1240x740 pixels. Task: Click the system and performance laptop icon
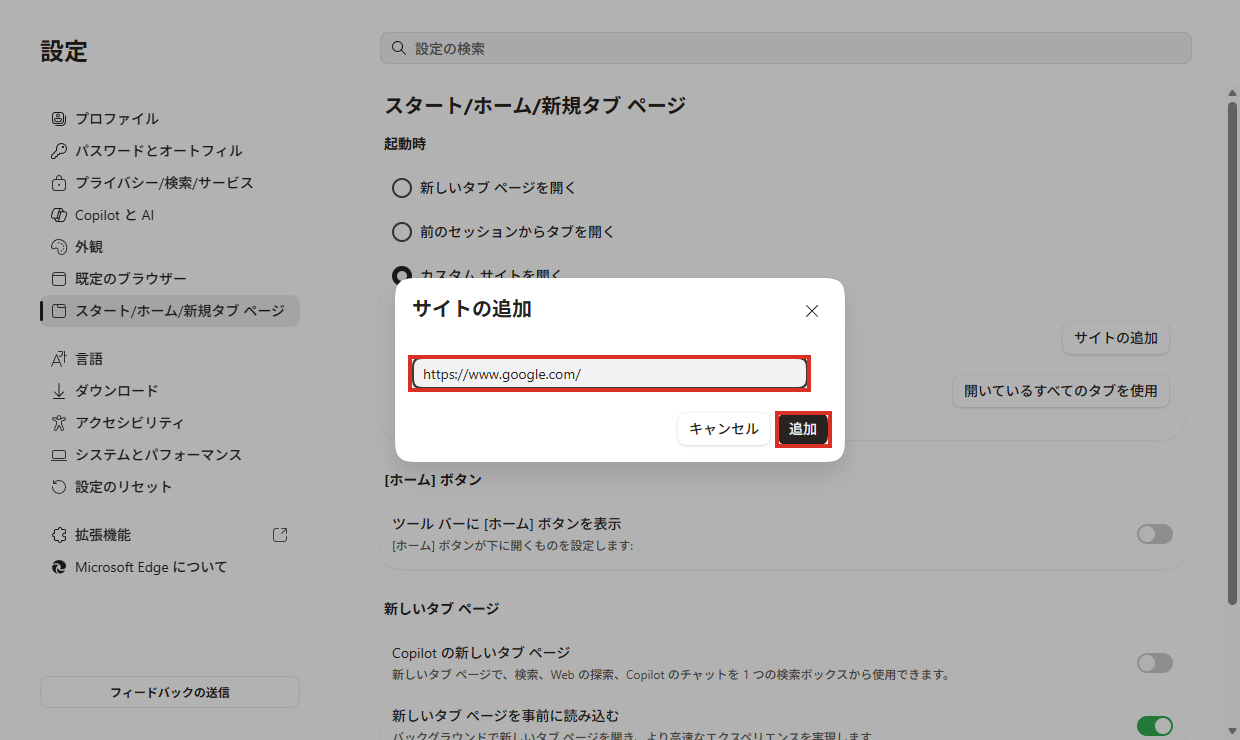pyautogui.click(x=58, y=454)
